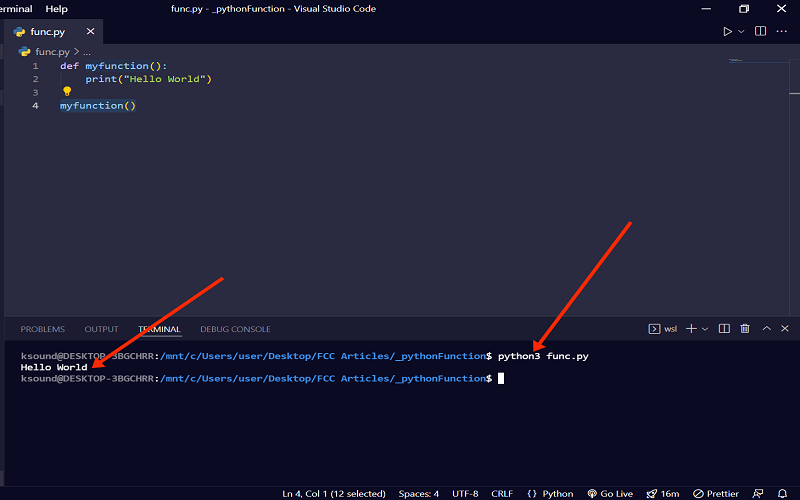Change the CRLF line ending setting
This screenshot has width=800, height=500.
[x=502, y=493]
